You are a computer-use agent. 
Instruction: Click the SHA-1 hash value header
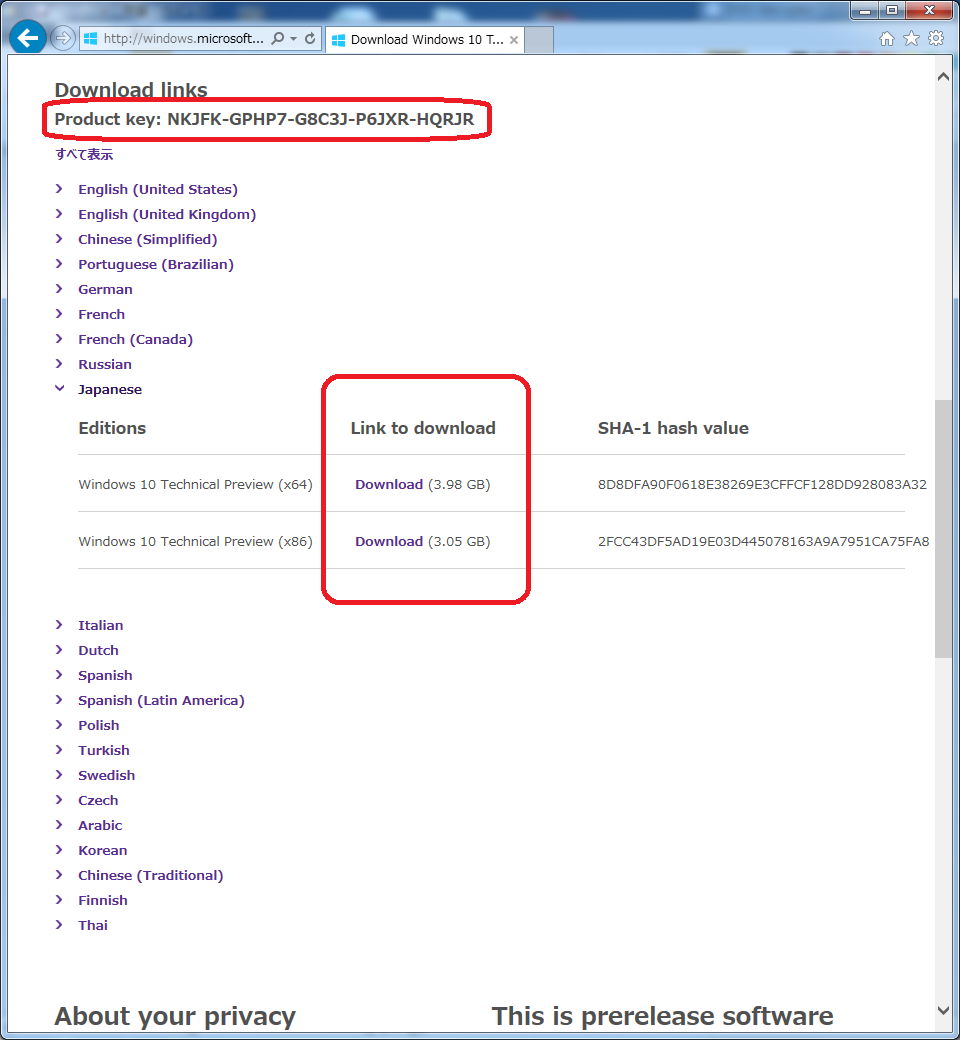(x=673, y=428)
